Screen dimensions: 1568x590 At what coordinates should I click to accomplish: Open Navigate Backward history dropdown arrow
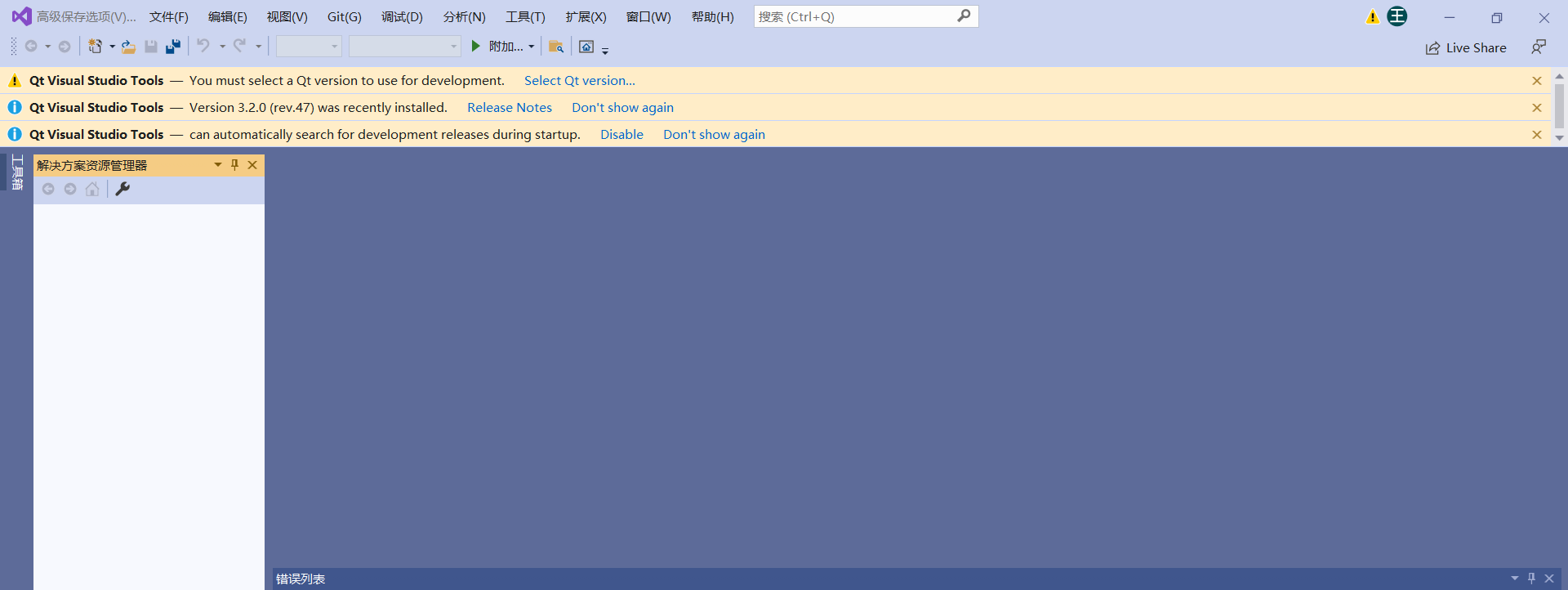(x=47, y=47)
